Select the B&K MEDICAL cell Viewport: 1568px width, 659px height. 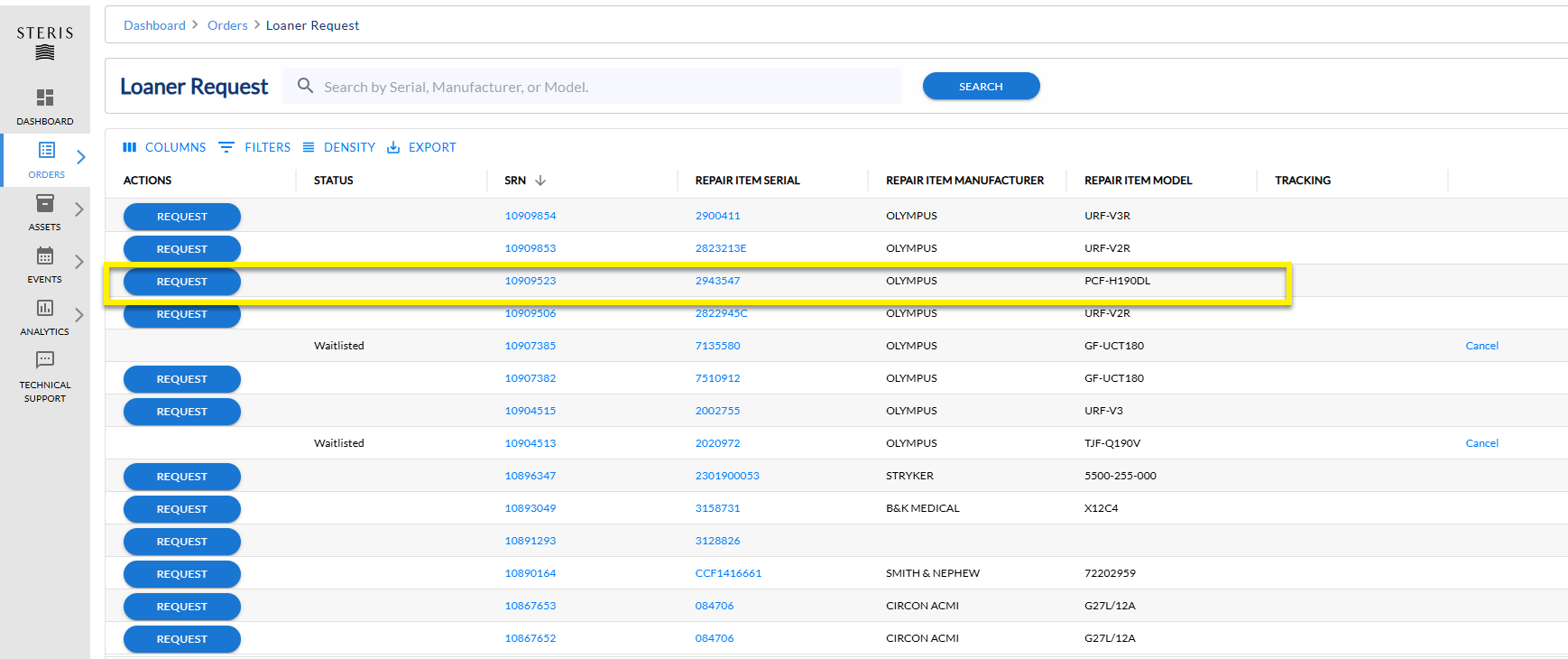coord(922,508)
